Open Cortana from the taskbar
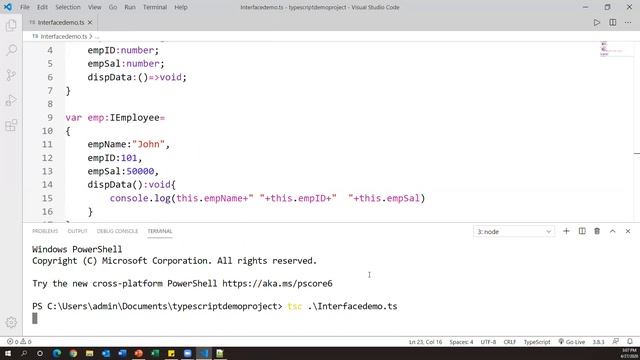Screen dimensions: 640x360 pos(40,353)
